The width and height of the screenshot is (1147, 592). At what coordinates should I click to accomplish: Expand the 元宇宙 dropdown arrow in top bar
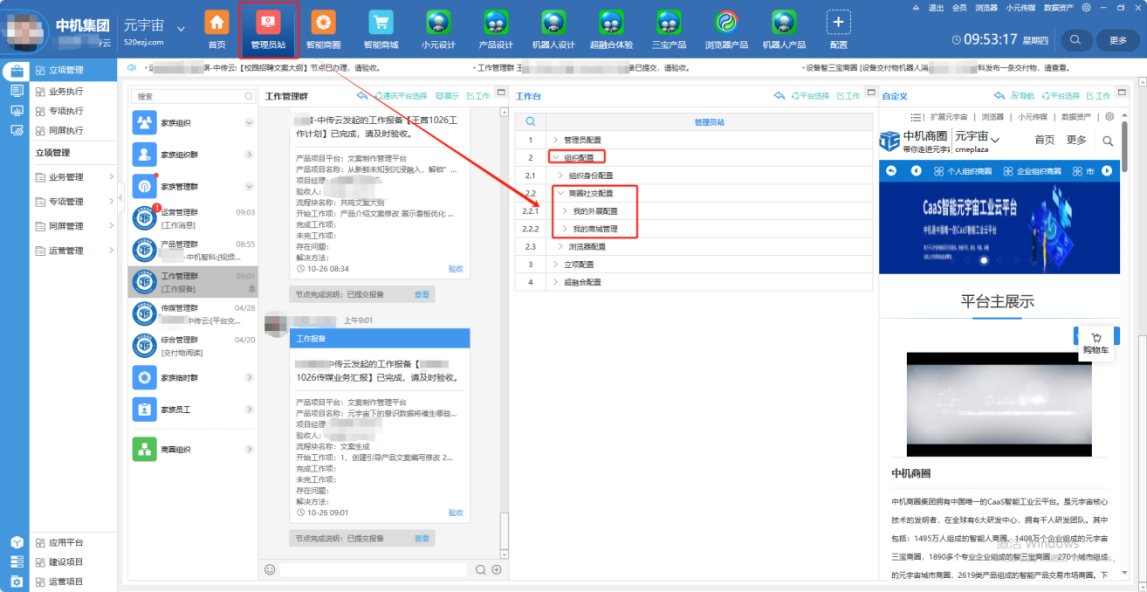[x=181, y=29]
